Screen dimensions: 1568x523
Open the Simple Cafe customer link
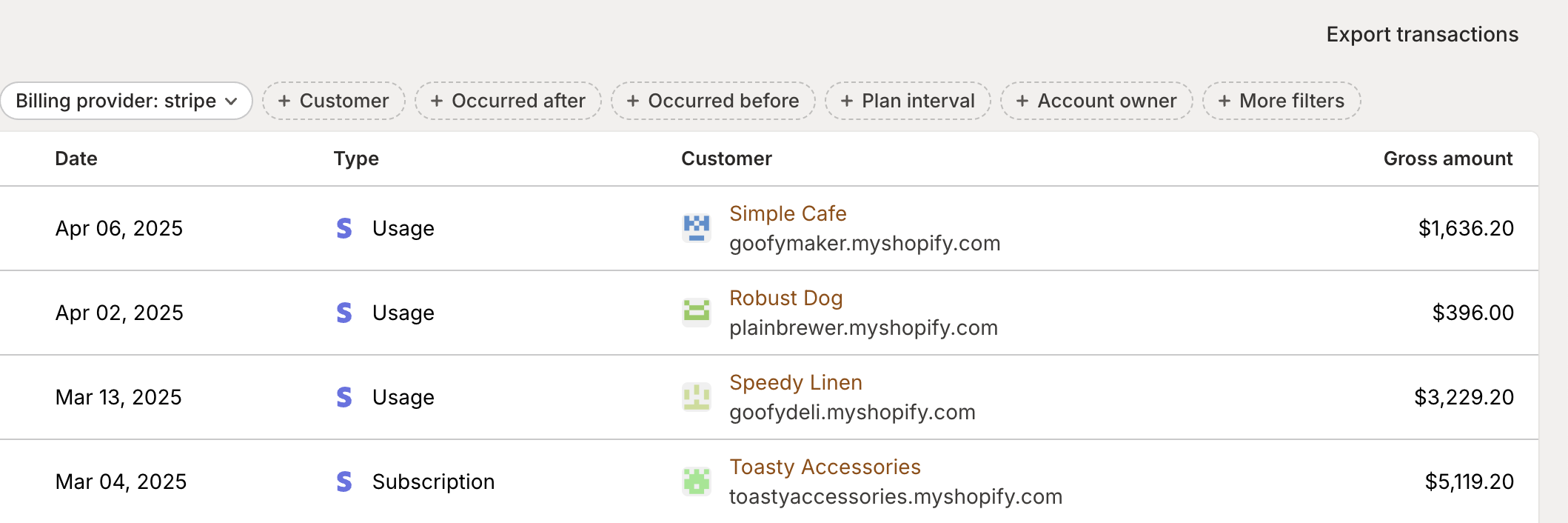click(788, 213)
